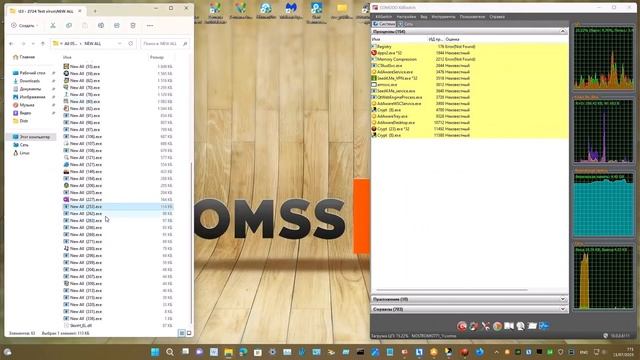Click the Copy icon in Explorer toolbar
The image size is (640, 360).
click(69, 25)
